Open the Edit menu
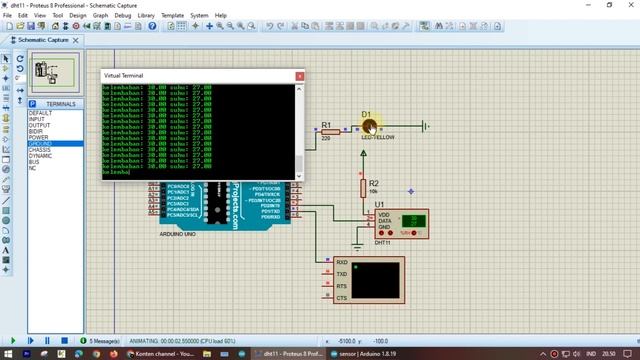Viewport: 640px width, 360px height. coord(23,16)
